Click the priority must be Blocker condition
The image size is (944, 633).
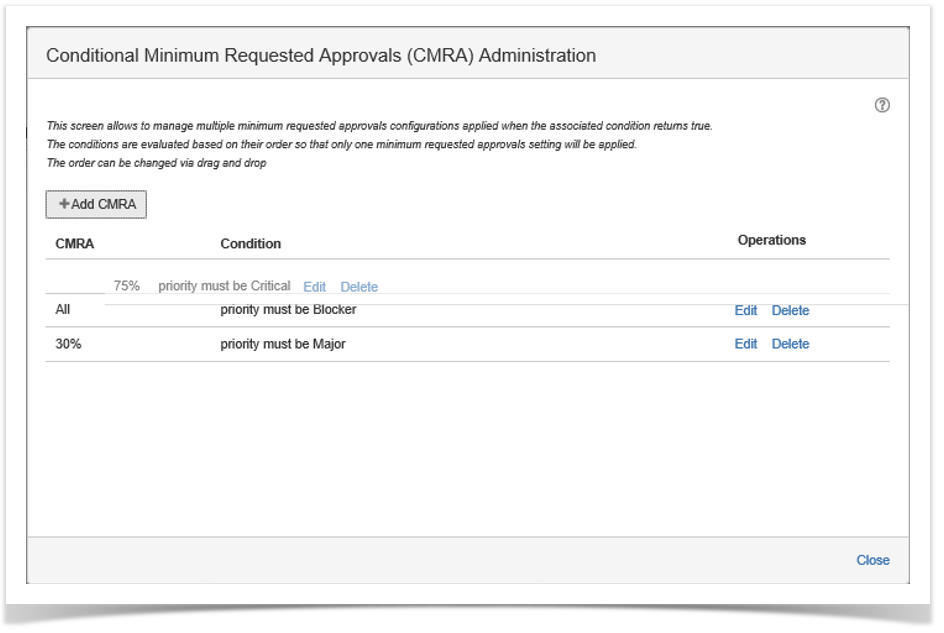(x=288, y=310)
